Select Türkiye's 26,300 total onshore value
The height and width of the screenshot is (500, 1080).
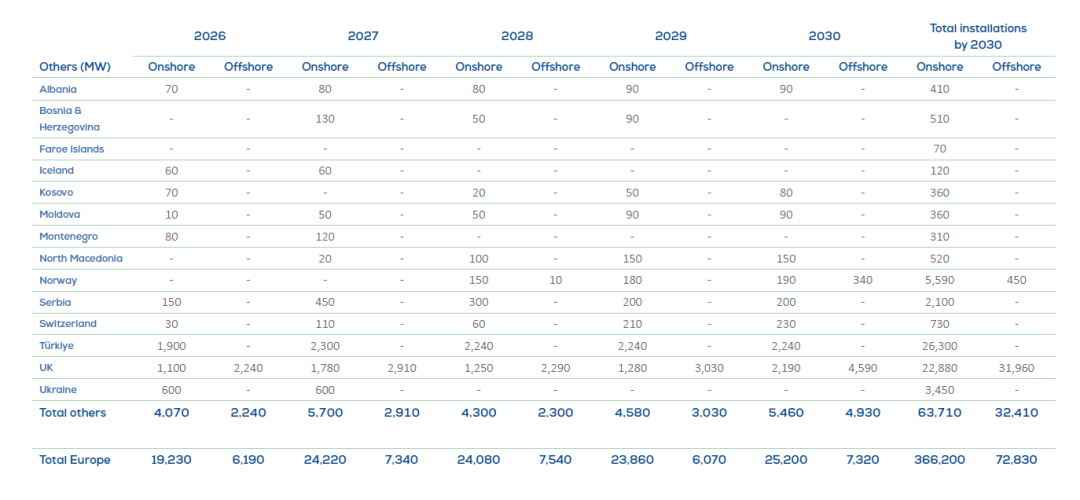[x=940, y=345]
